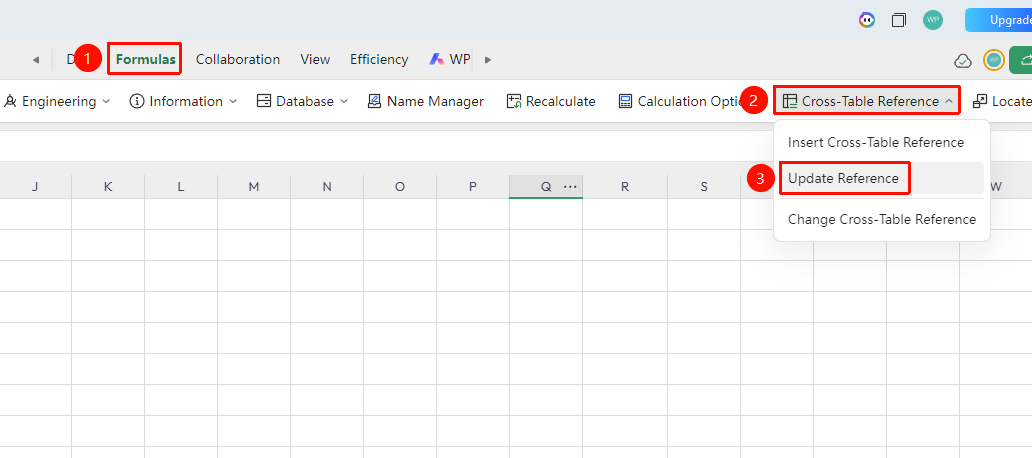Choose Change Cross-Table Reference
The height and width of the screenshot is (458, 1032).
[882, 219]
